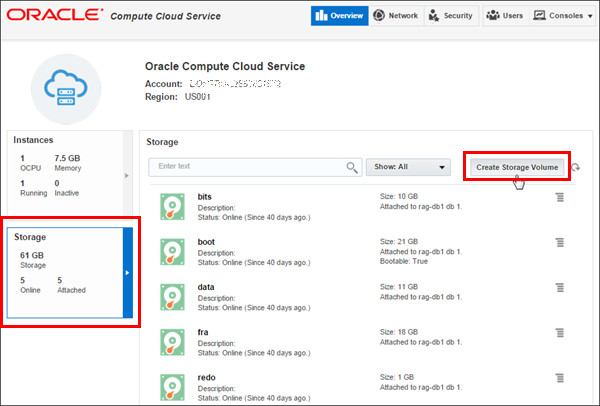This screenshot has height=406, width=600.
Task: Click the data volume name
Action: 206,287
